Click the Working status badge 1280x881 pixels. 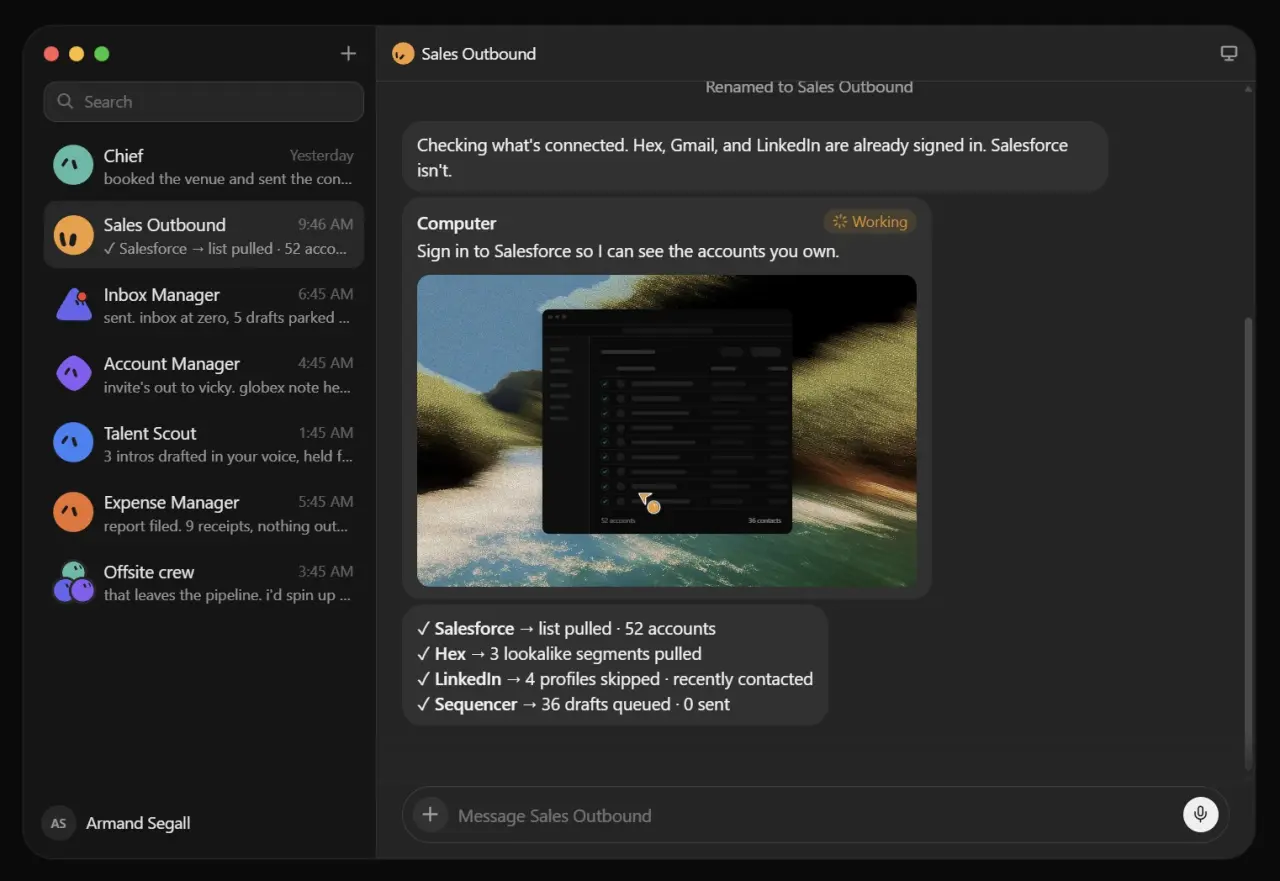click(870, 222)
